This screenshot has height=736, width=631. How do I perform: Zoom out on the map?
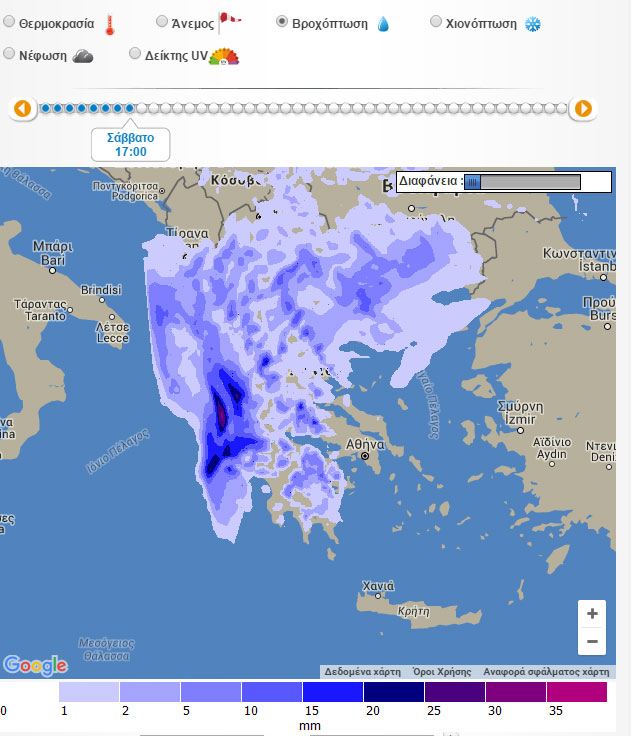coord(592,641)
